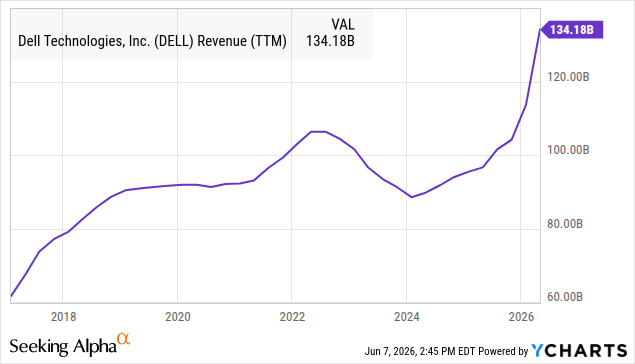Image resolution: width=635 pixels, height=364 pixels.
Task: Click the 120.00B y-axis label
Action: click(568, 77)
